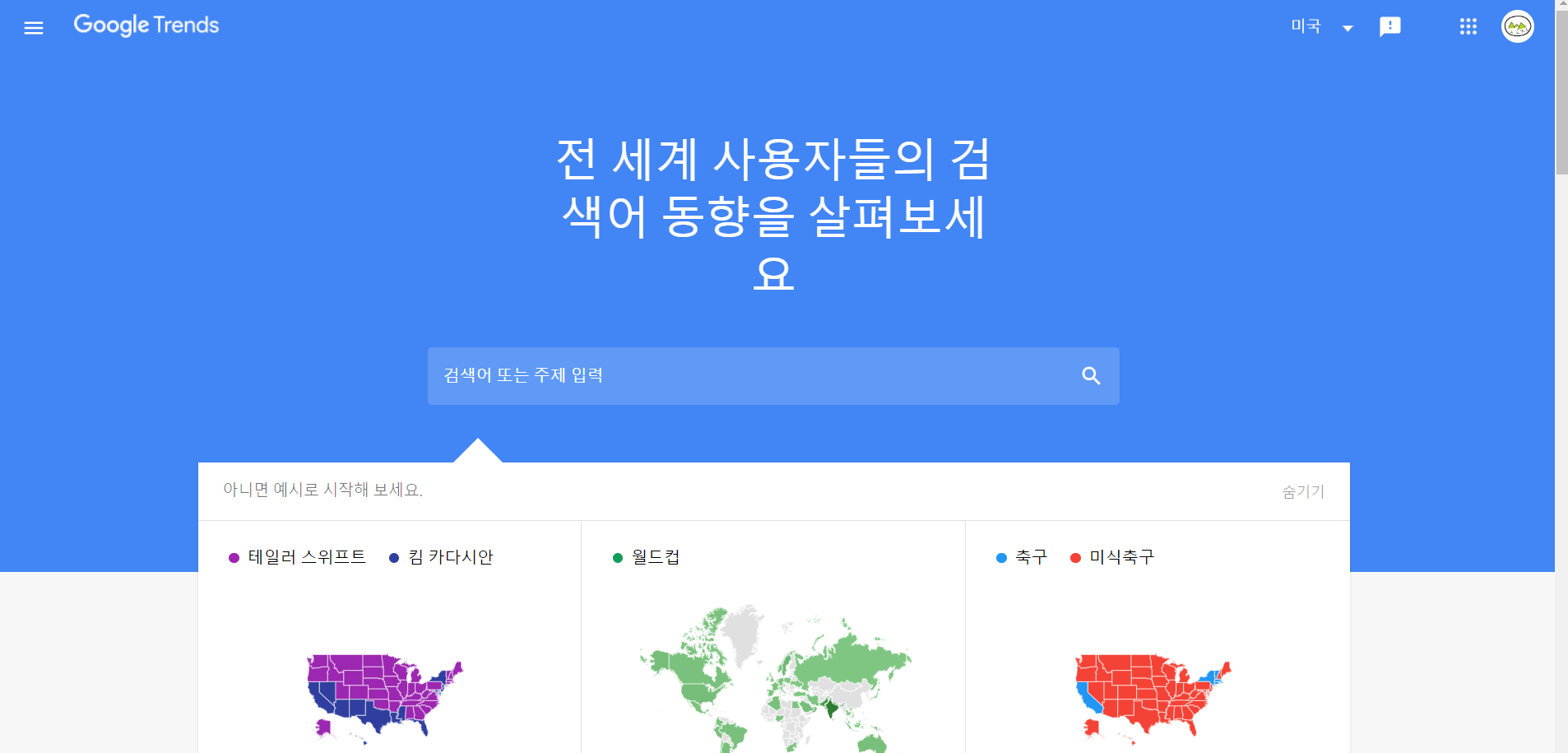
Task: Click 숨기기 to hide the examples
Action: tap(1303, 491)
